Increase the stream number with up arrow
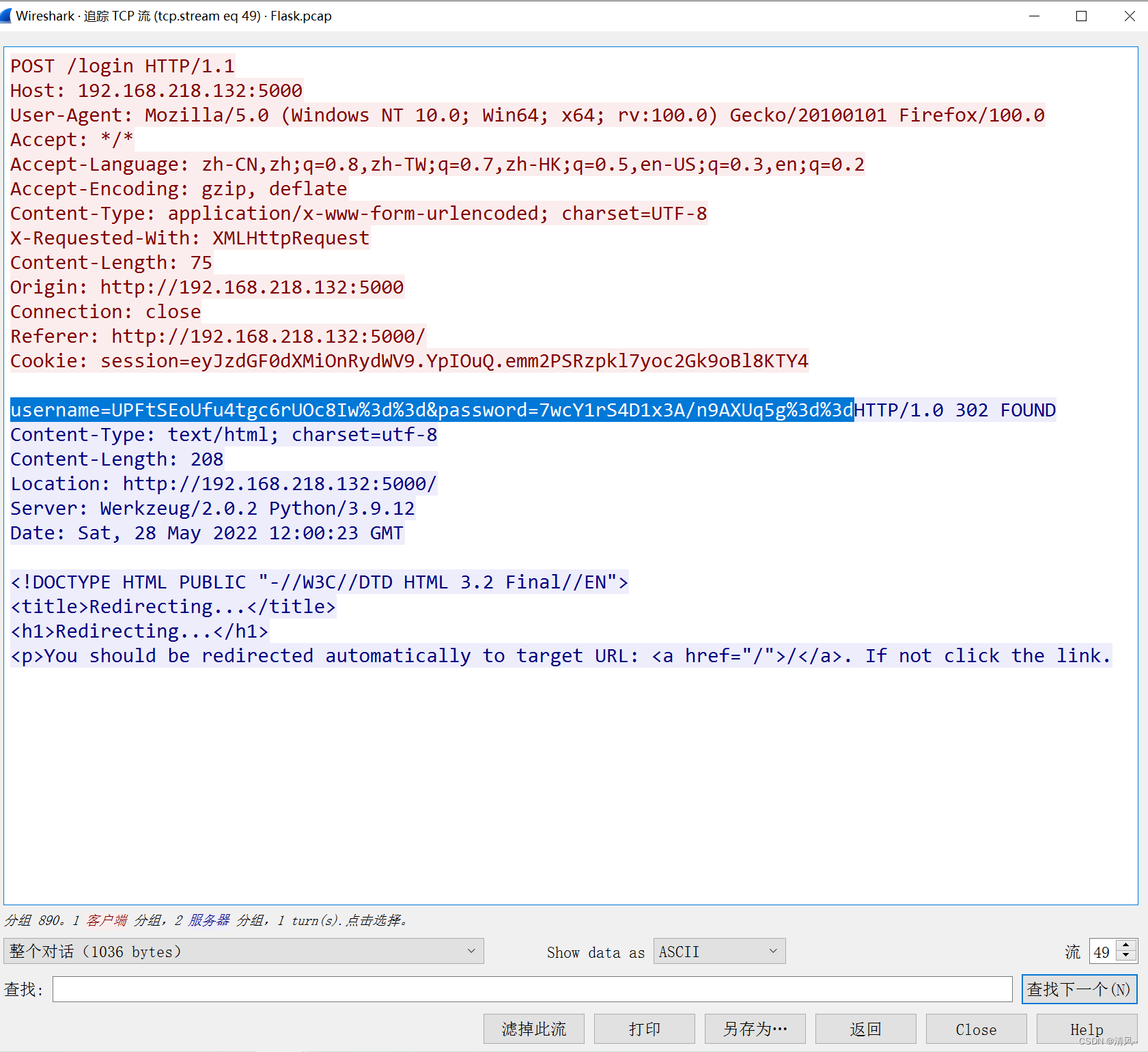The height and width of the screenshot is (1052, 1148). click(1126, 946)
